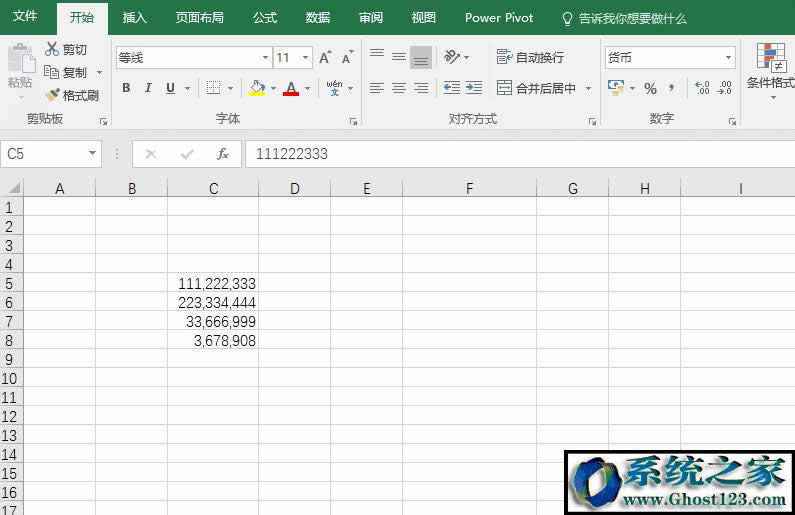The image size is (795, 515).
Task: Select cell containing 223,334,444
Action: click(x=213, y=303)
